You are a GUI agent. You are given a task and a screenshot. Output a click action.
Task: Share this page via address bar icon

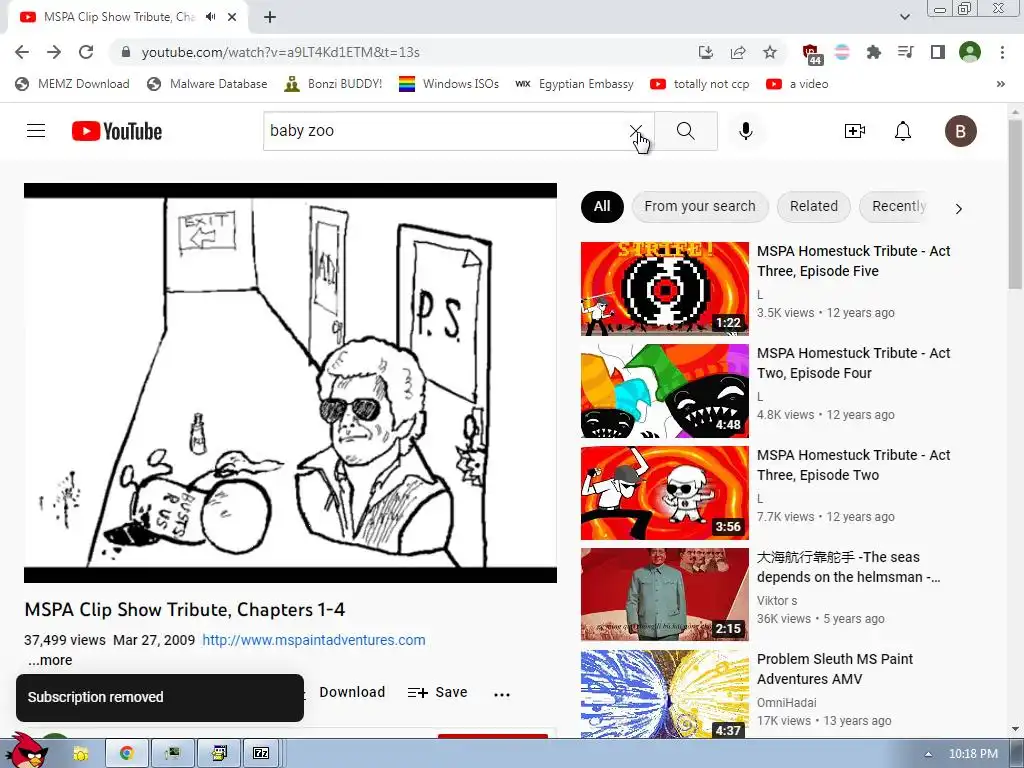pos(738,52)
